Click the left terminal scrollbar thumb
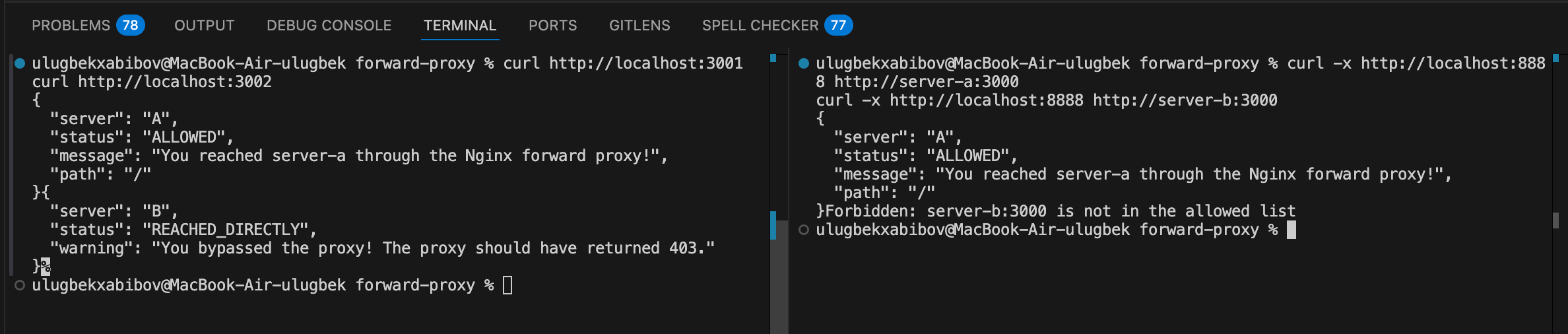The height and width of the screenshot is (334, 1568). 779,277
